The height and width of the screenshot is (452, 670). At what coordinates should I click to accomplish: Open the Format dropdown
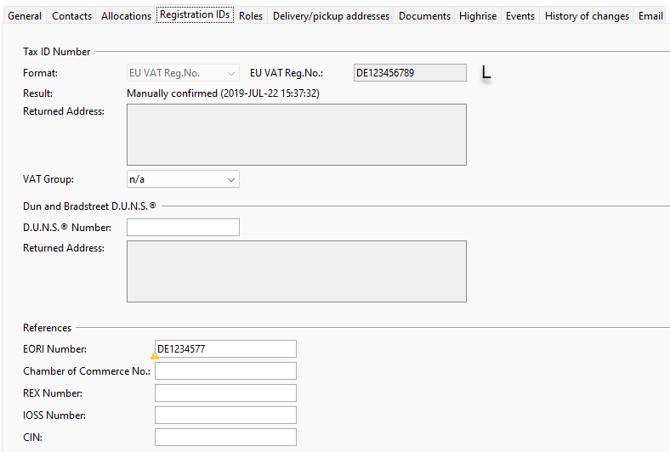(x=182, y=73)
